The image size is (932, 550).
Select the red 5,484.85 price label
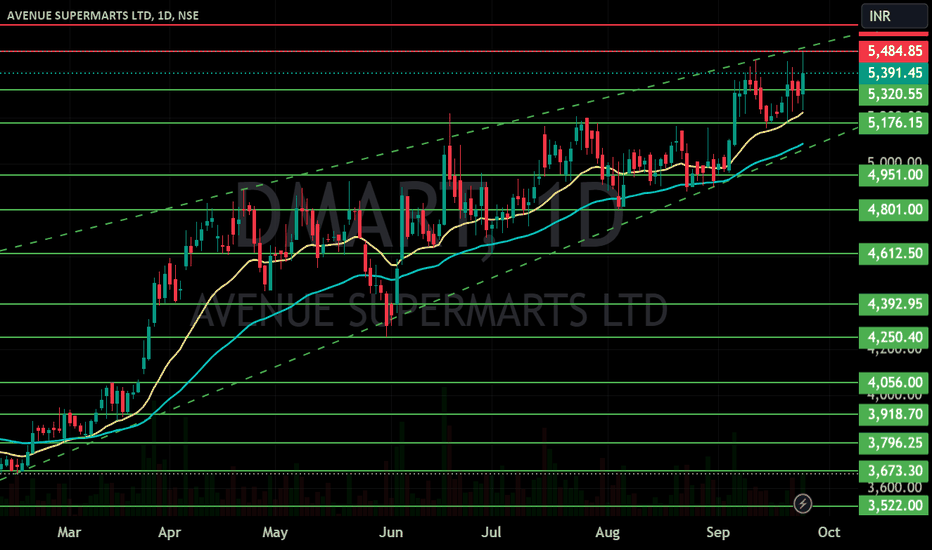[893, 51]
